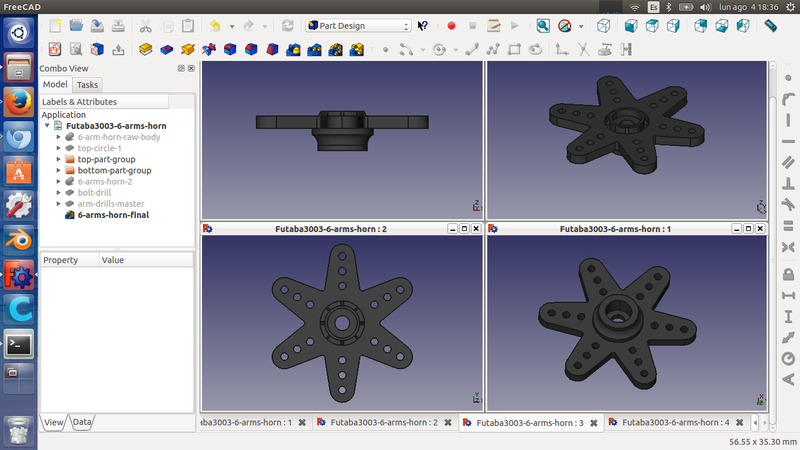Activate the Futaba3003-6-arms-horn : 4 view tab

point(675,423)
